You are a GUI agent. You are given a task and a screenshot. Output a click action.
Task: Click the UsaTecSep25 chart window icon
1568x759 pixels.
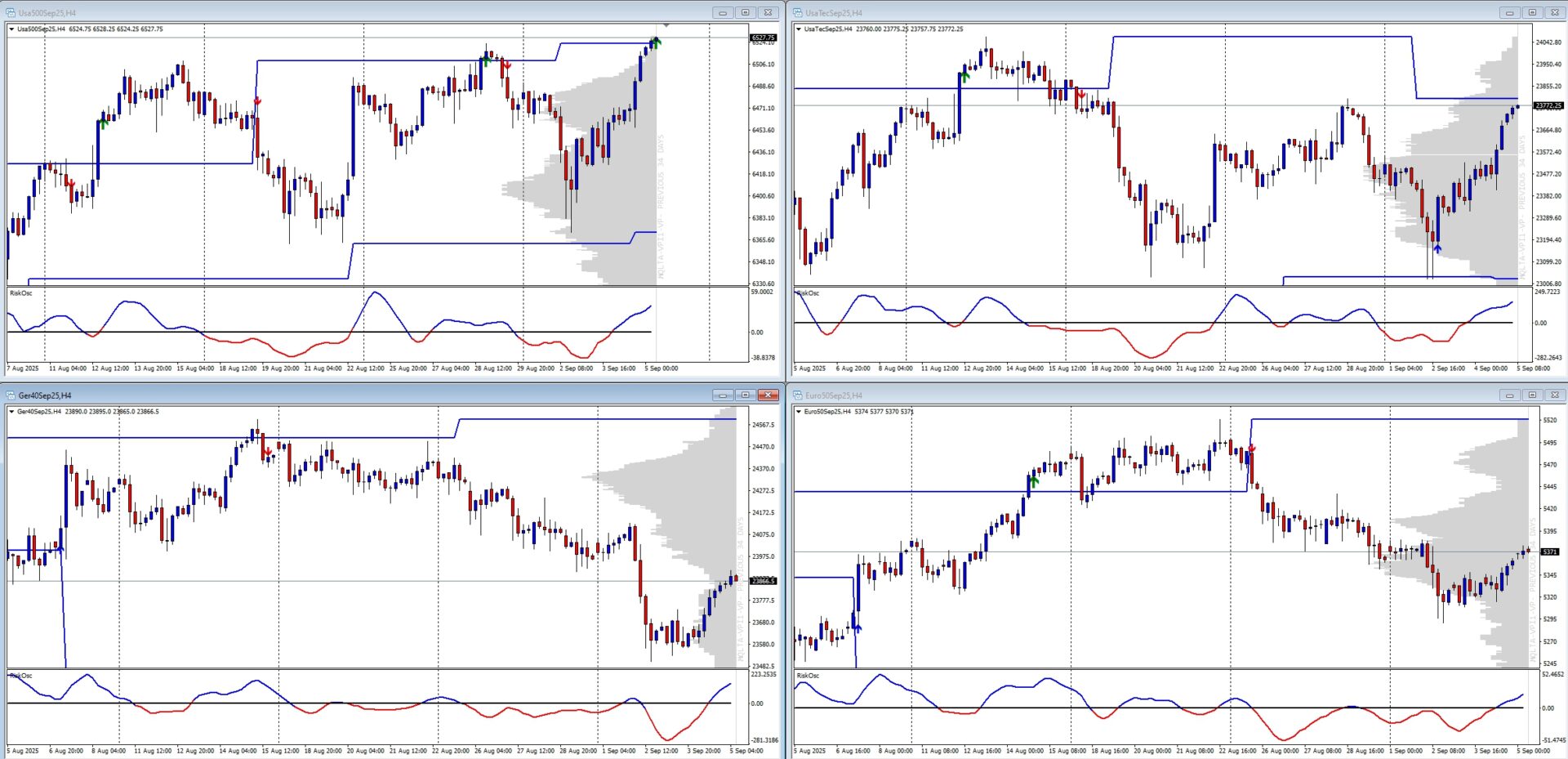pyautogui.click(x=798, y=12)
